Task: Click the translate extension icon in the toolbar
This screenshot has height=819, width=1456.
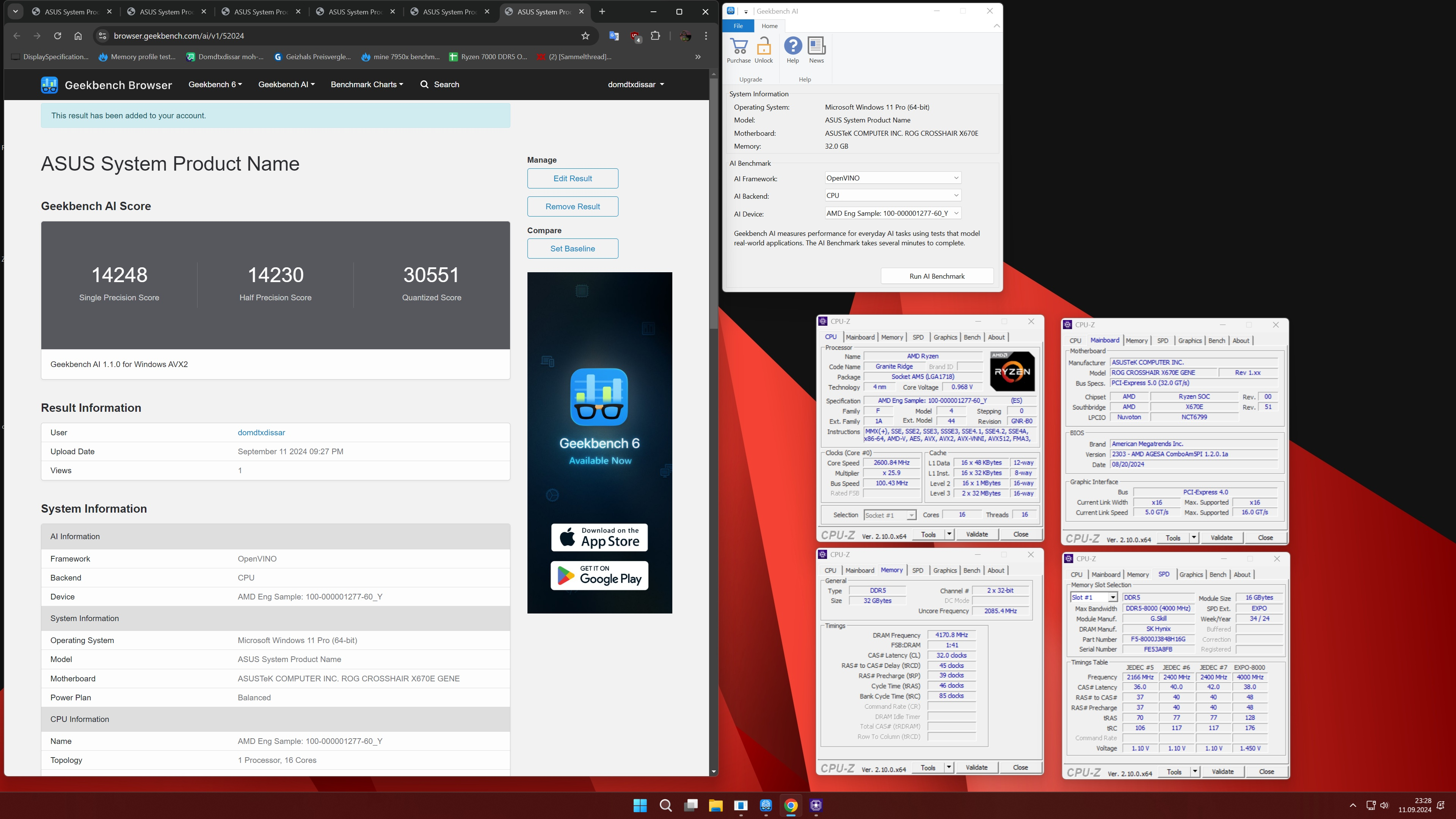Action: tap(614, 36)
